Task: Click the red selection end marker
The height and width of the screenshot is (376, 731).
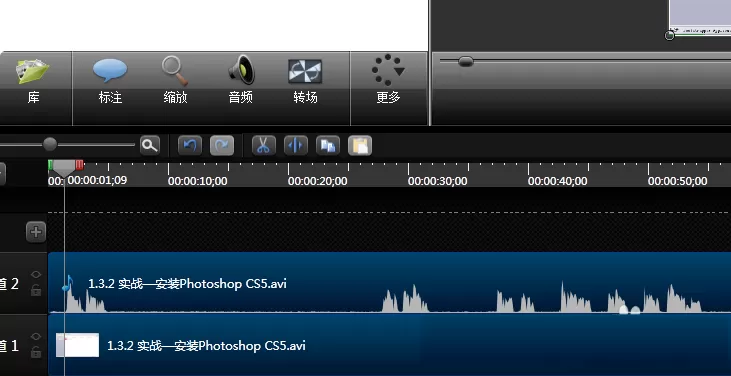Action: coord(80,164)
